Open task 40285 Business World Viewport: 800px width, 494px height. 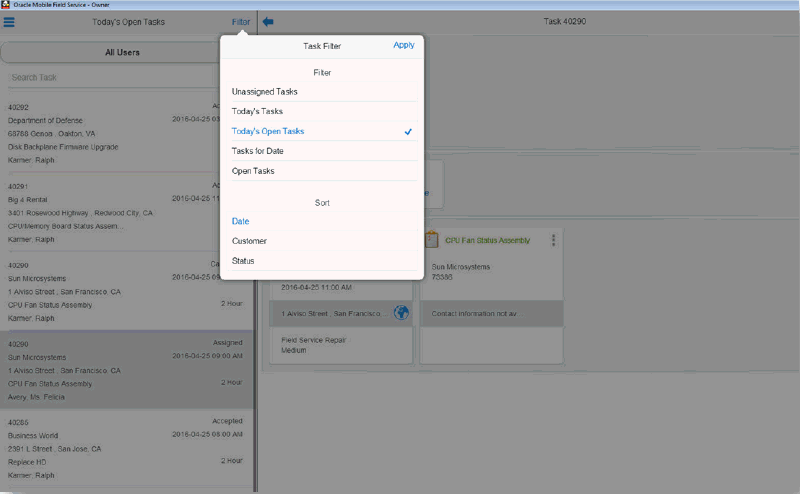[127, 449]
